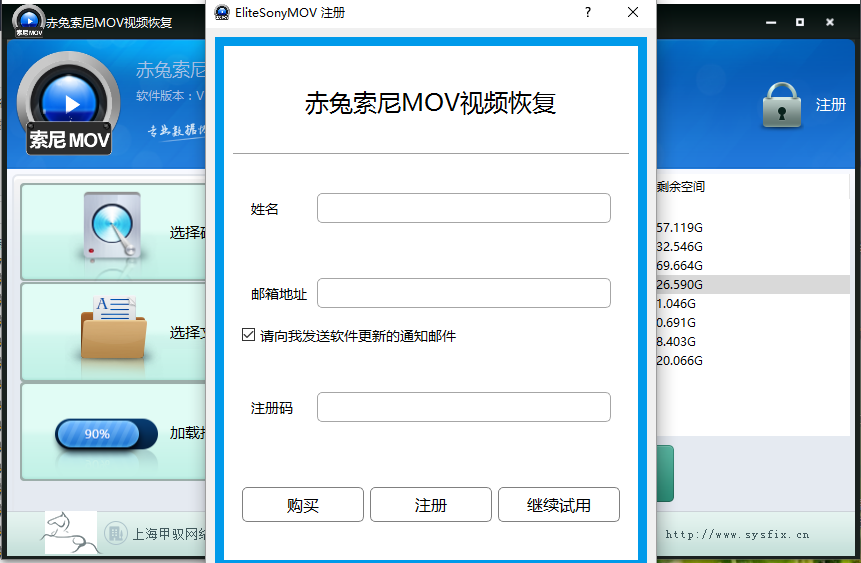Continue trial with 继续试用 button
861x563 pixels.
pyautogui.click(x=558, y=504)
